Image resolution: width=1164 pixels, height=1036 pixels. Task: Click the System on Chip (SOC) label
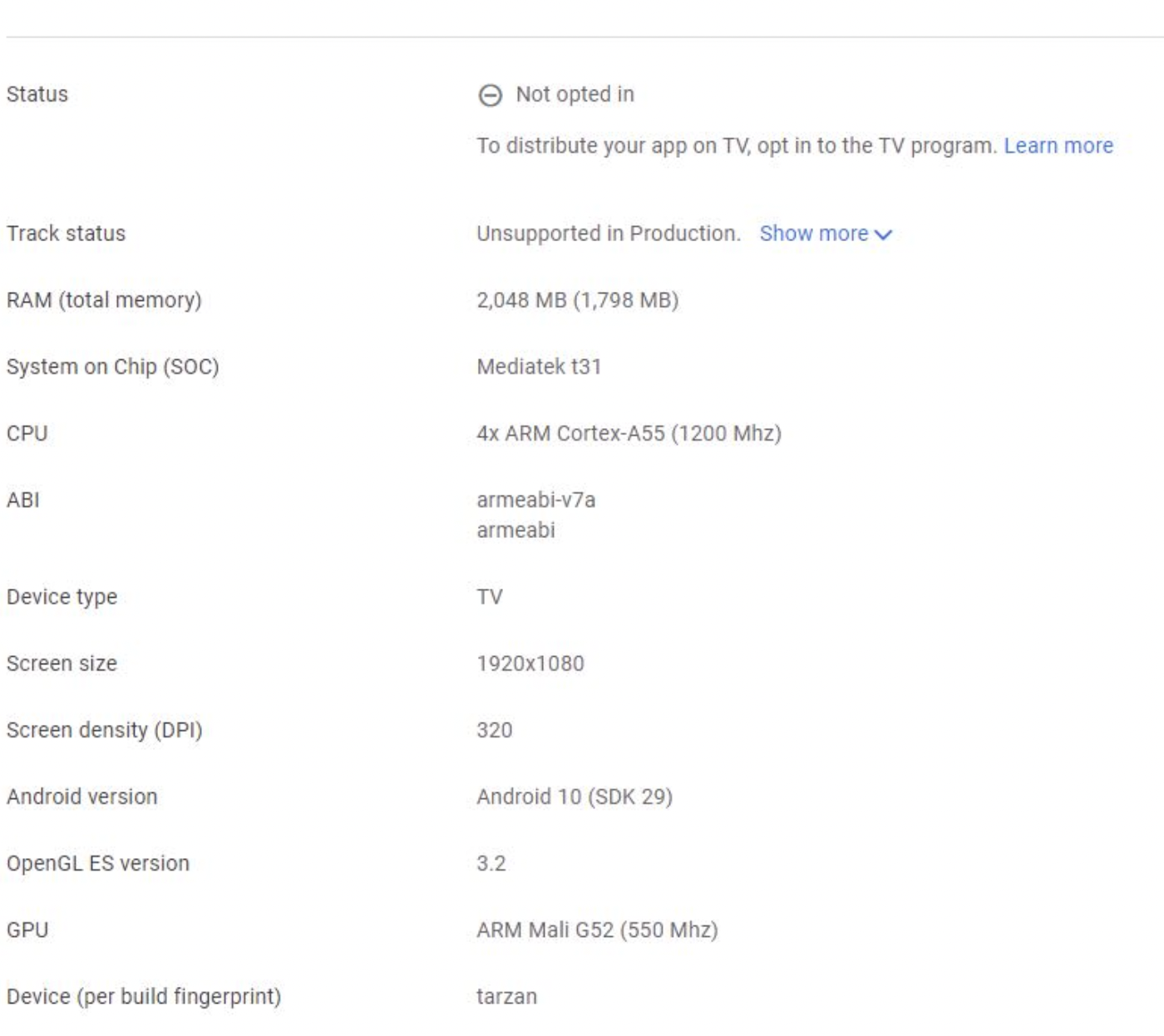[x=113, y=367]
